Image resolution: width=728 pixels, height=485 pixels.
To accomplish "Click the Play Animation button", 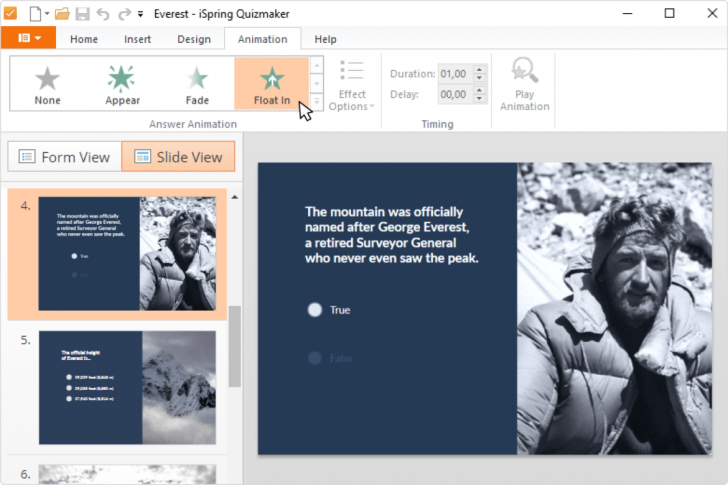I will point(525,85).
